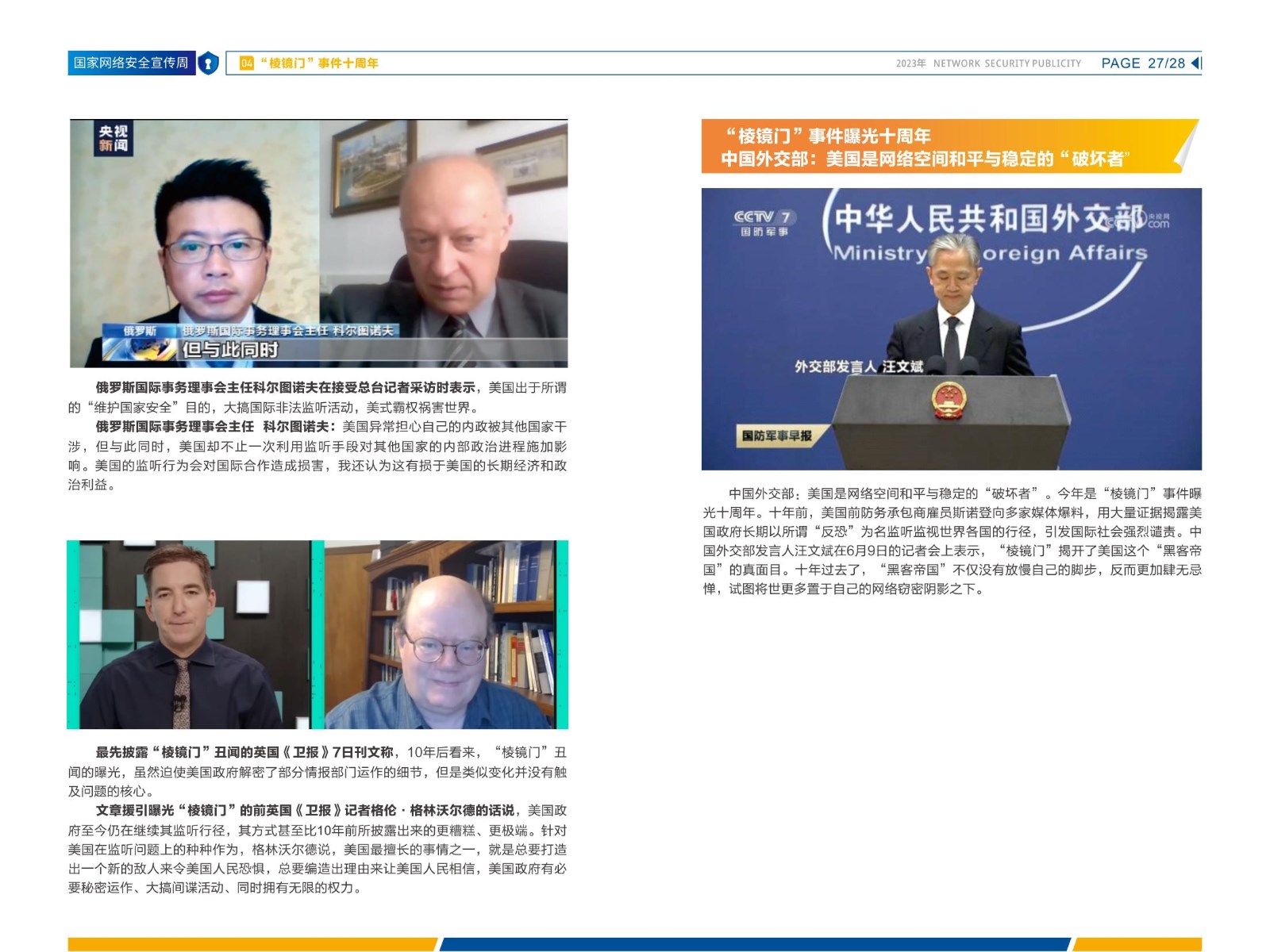Select the 国家网络安全宣传周 blue header tab
Screen dimensions: 1270x952
click(x=131, y=63)
